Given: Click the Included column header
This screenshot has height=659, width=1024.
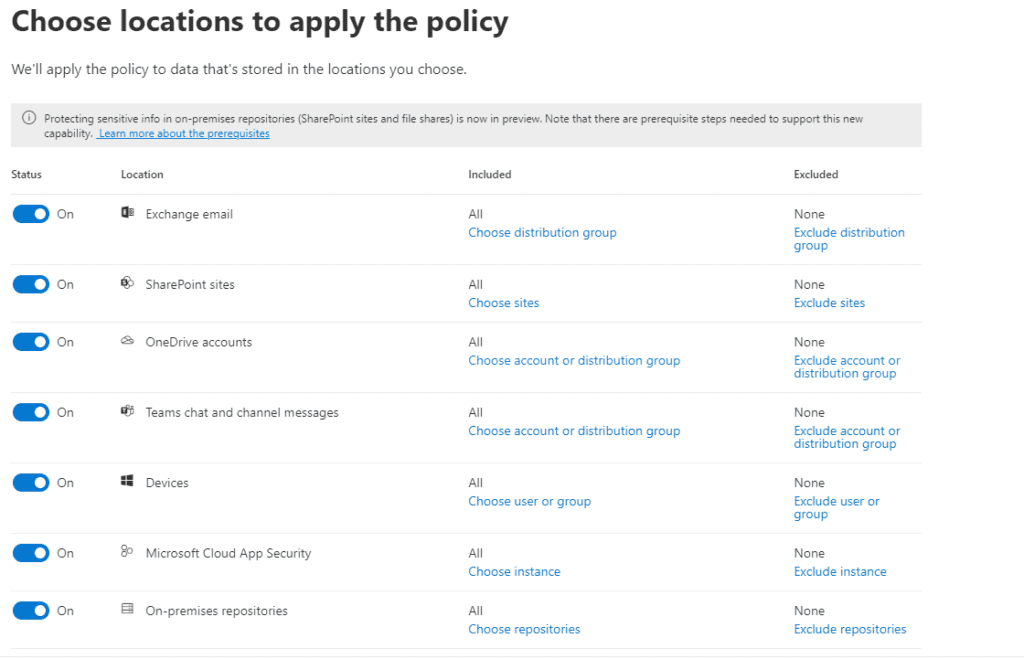Looking at the screenshot, I should click(x=489, y=174).
